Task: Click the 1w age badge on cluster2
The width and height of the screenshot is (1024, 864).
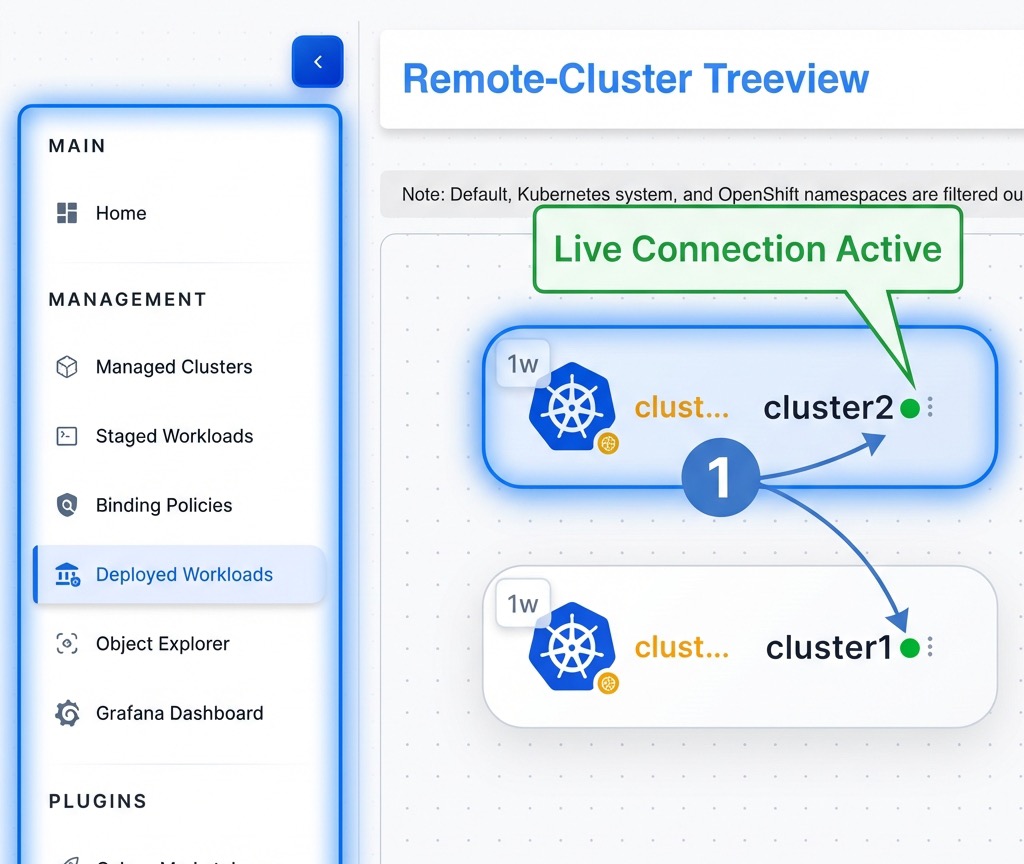Action: [x=523, y=365]
